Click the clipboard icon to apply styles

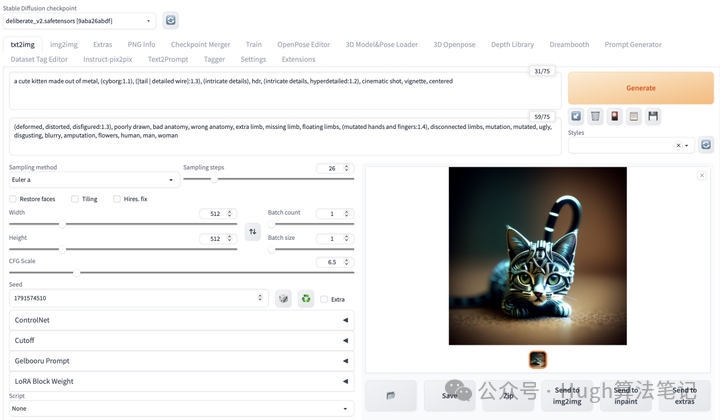point(634,116)
